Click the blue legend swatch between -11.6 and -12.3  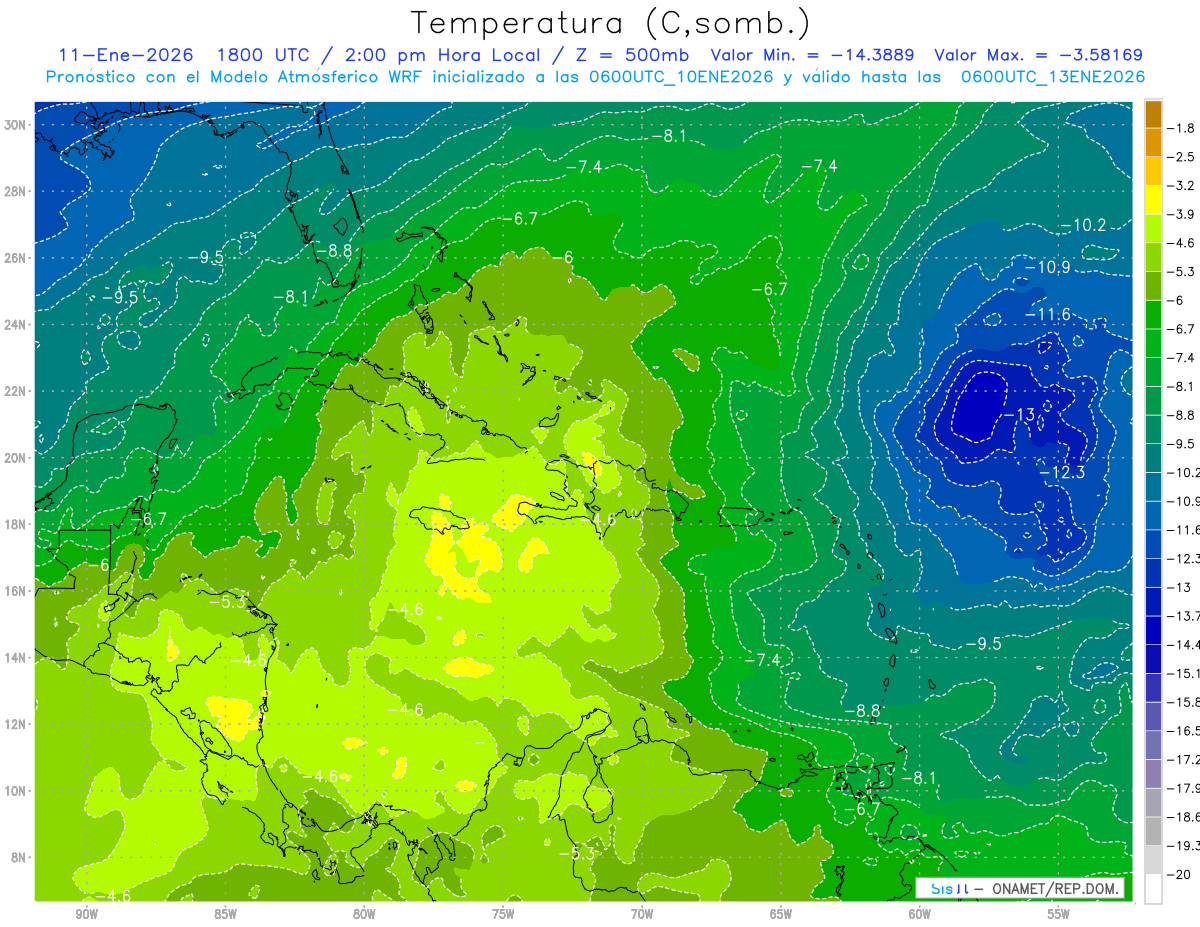(x=1153, y=544)
